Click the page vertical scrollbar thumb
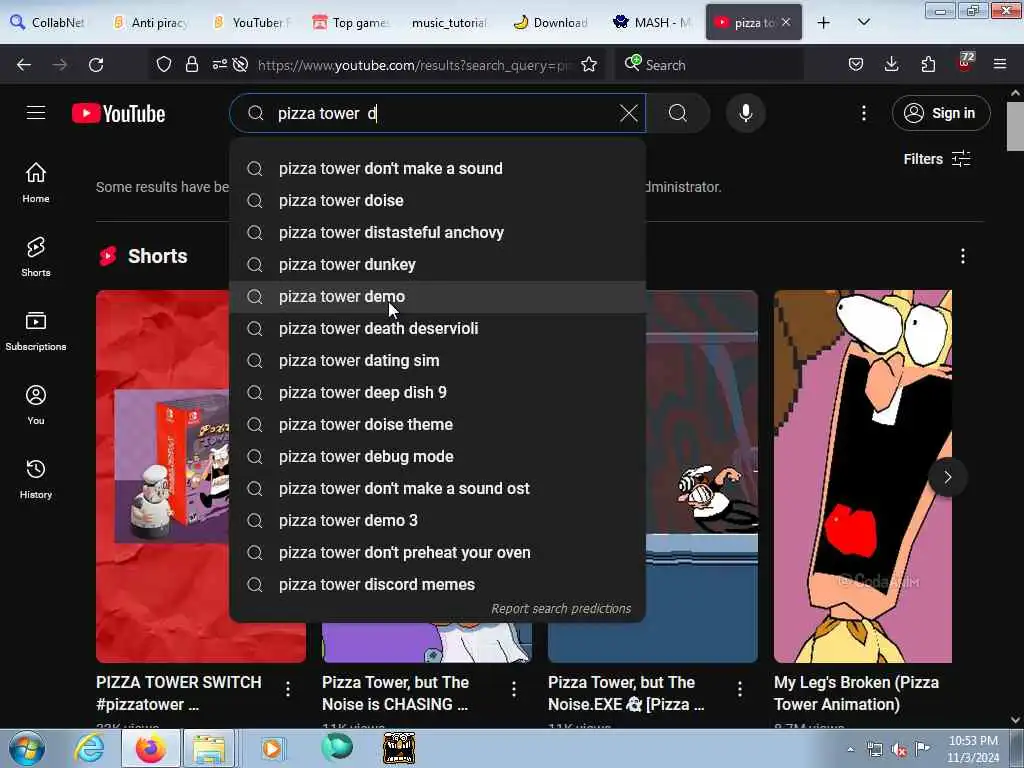The height and width of the screenshot is (768, 1024). point(1015,126)
